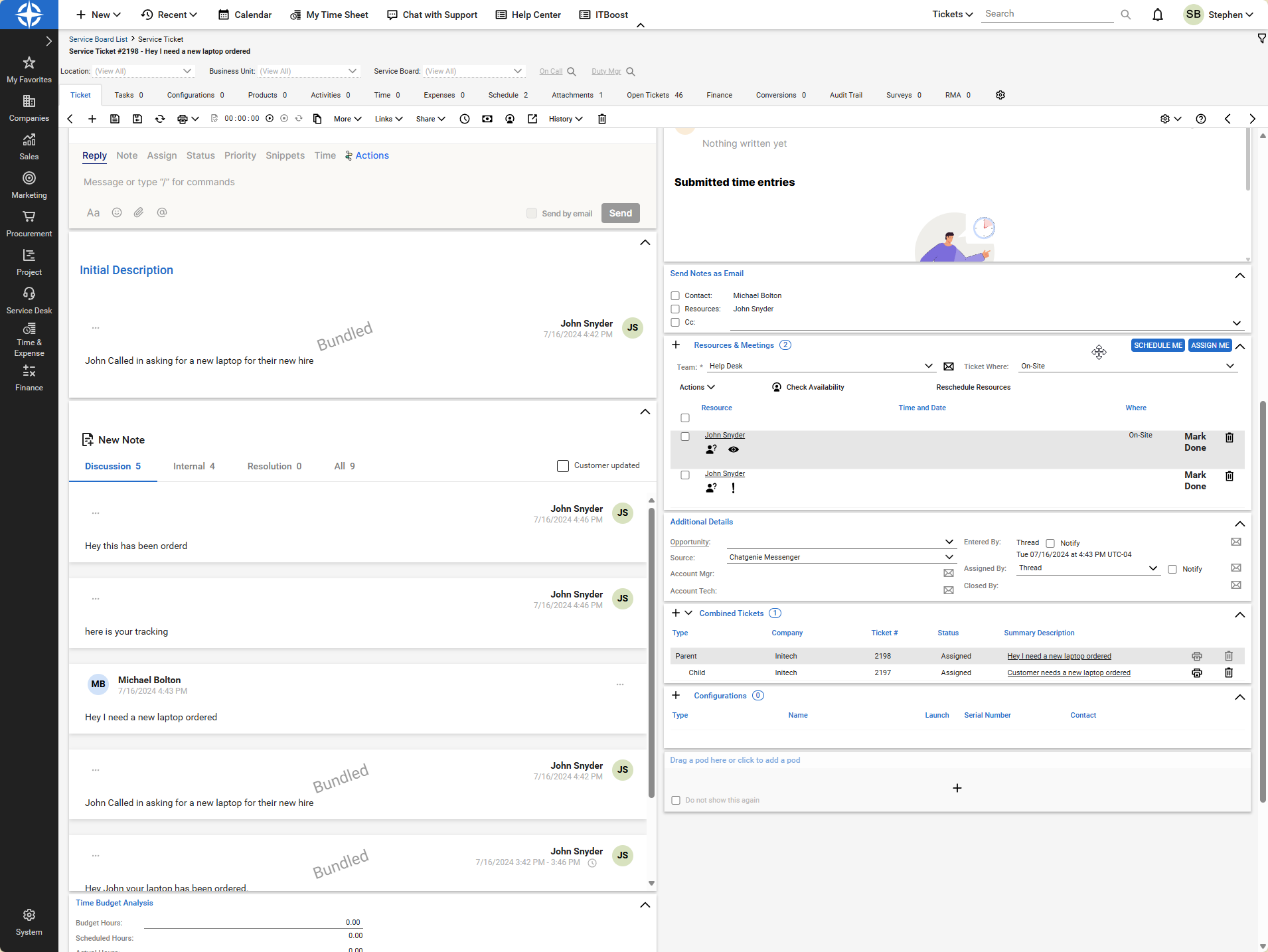Check the Entered By Notify checkbox
This screenshot has width=1268, height=952.
tap(1050, 543)
